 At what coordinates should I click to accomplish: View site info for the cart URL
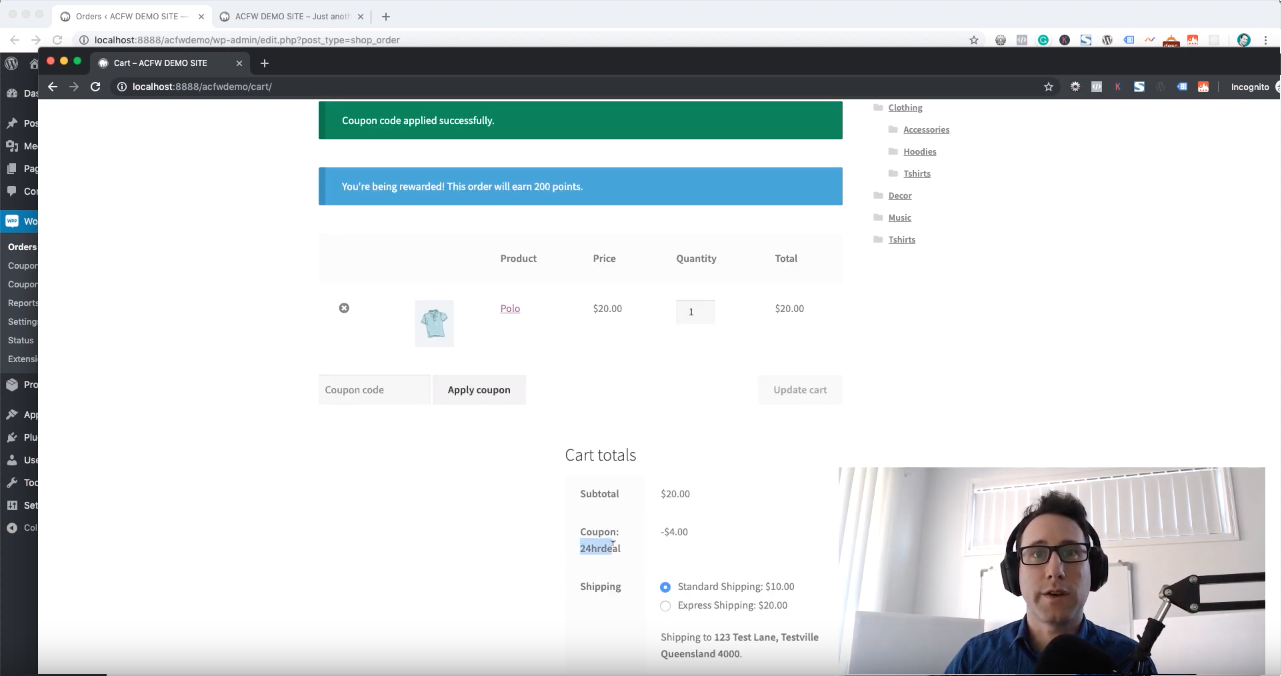coord(122,87)
